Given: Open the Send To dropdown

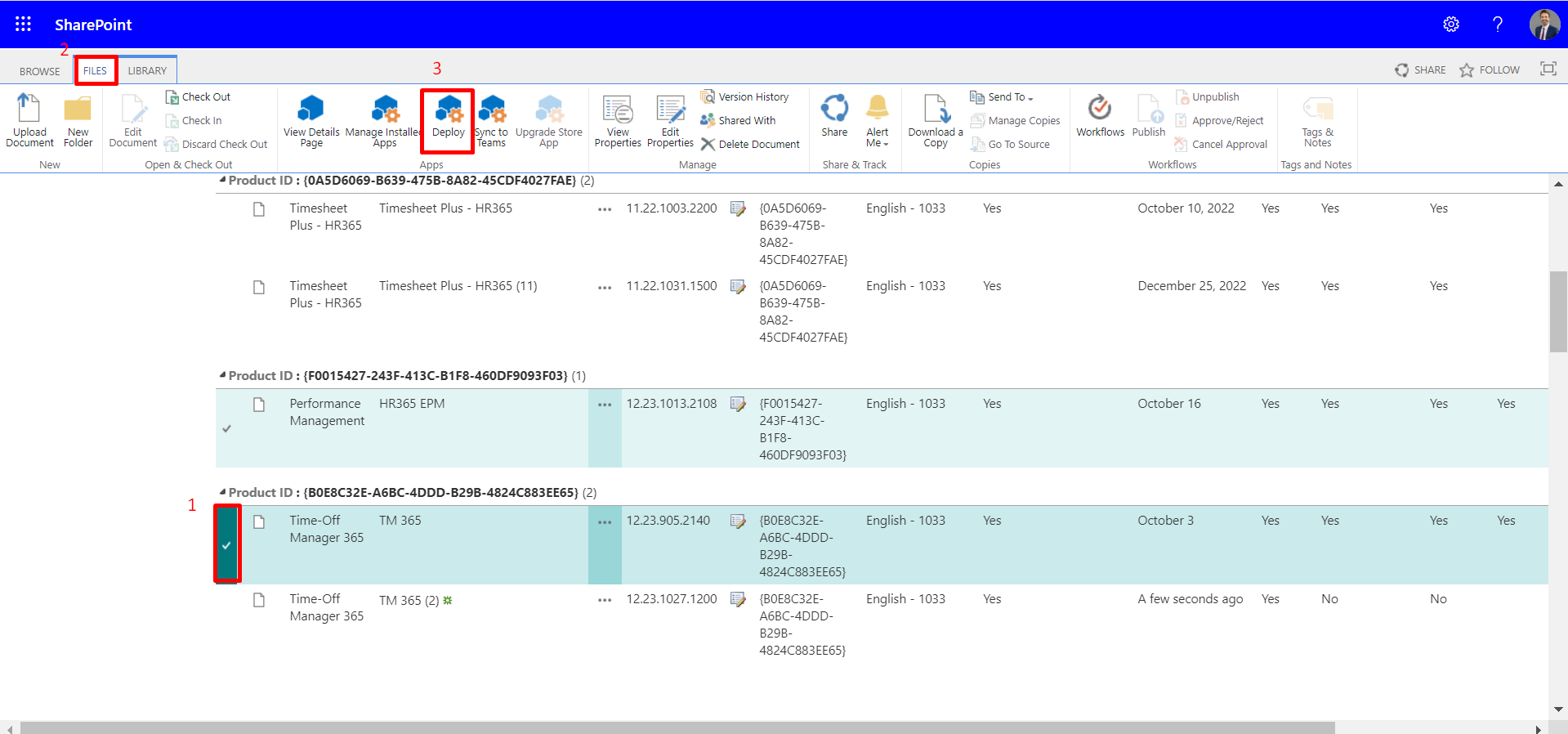Looking at the screenshot, I should tap(1002, 96).
